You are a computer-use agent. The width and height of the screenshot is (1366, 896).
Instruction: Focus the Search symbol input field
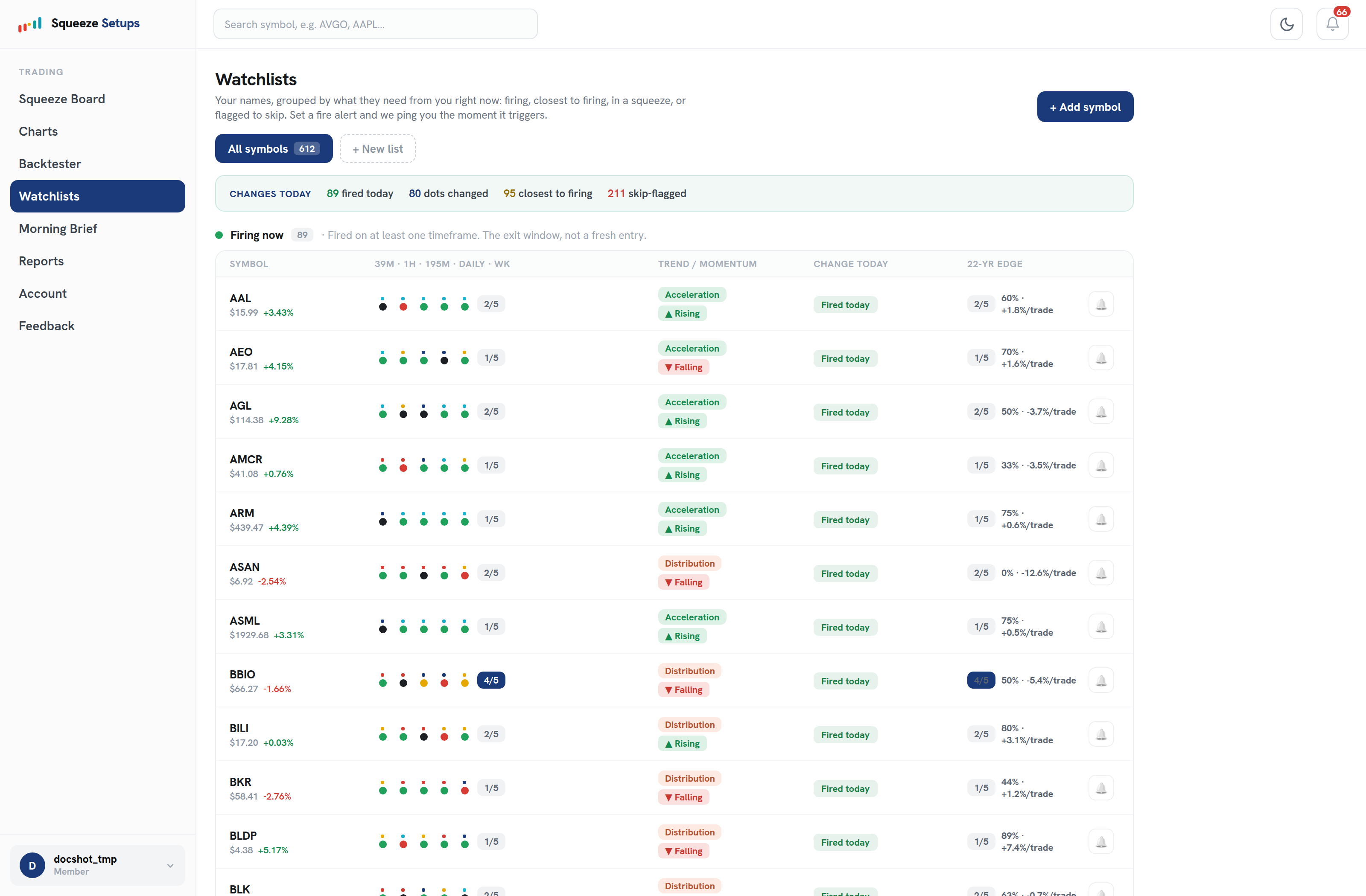[375, 24]
